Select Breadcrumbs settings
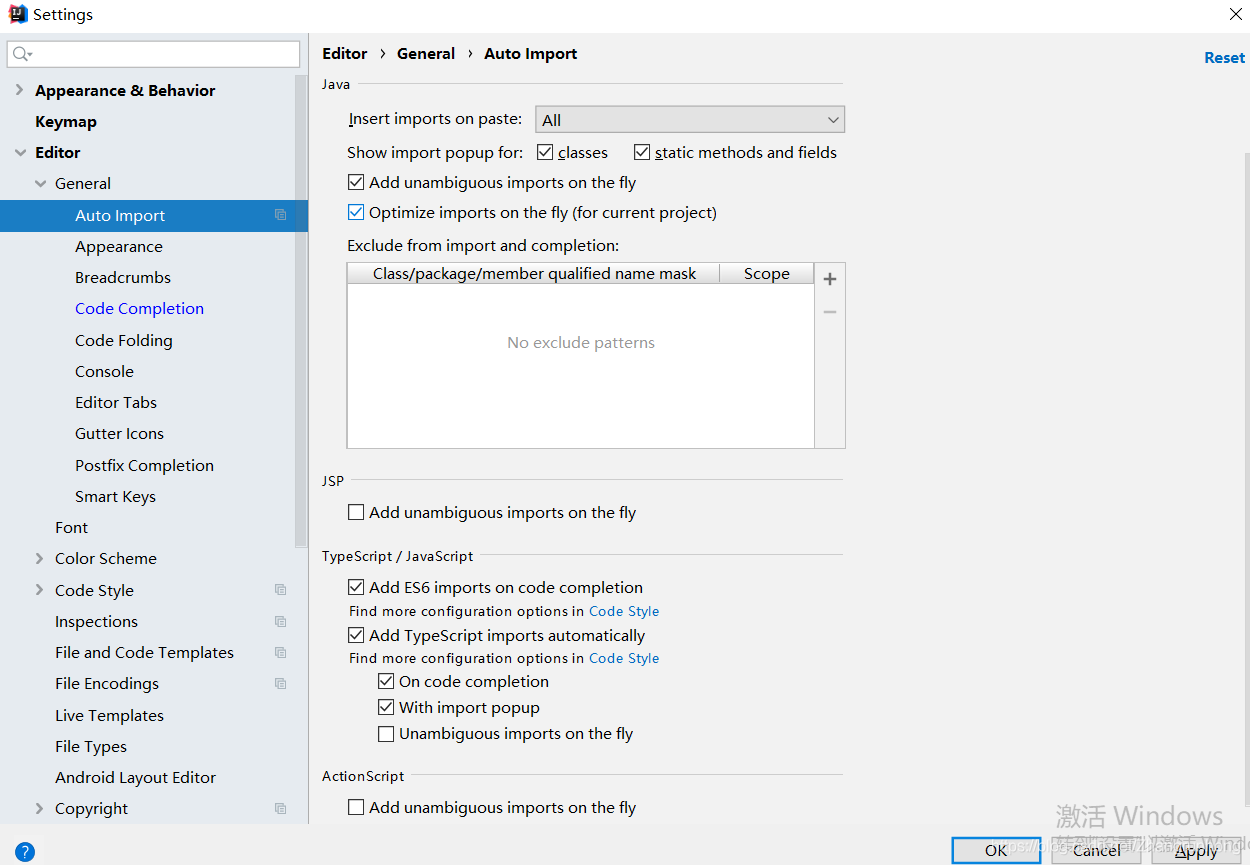Viewport: 1250px width, 865px height. point(123,277)
